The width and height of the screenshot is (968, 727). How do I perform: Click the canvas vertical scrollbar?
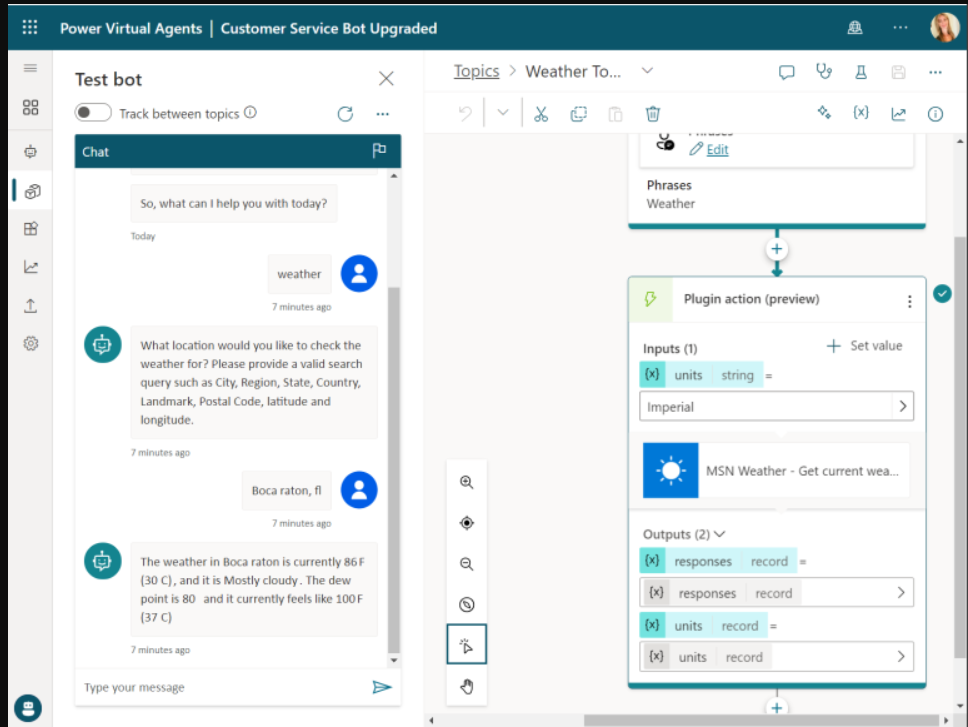point(960,447)
